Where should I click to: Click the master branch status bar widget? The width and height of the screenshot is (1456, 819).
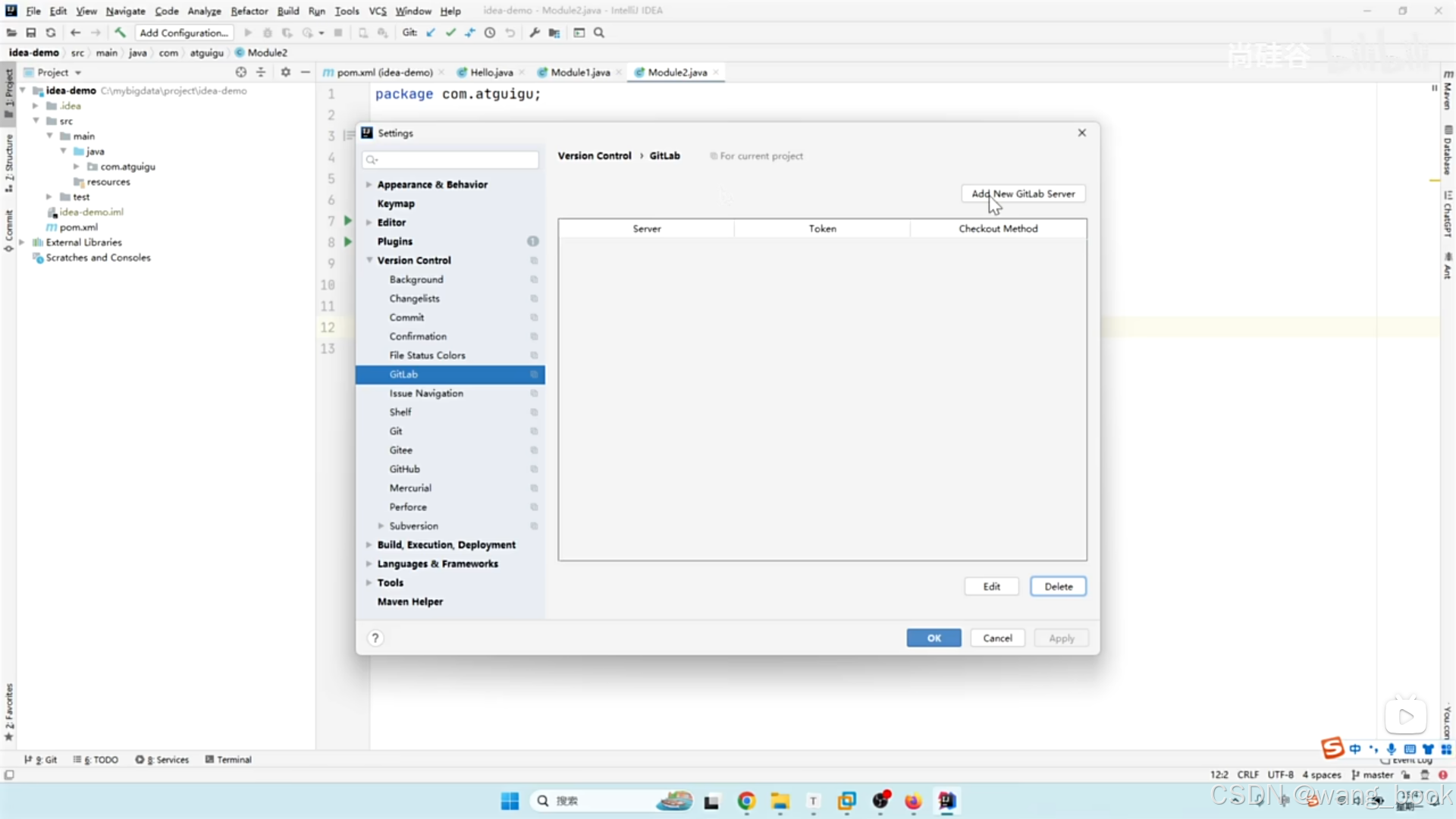(x=1373, y=775)
